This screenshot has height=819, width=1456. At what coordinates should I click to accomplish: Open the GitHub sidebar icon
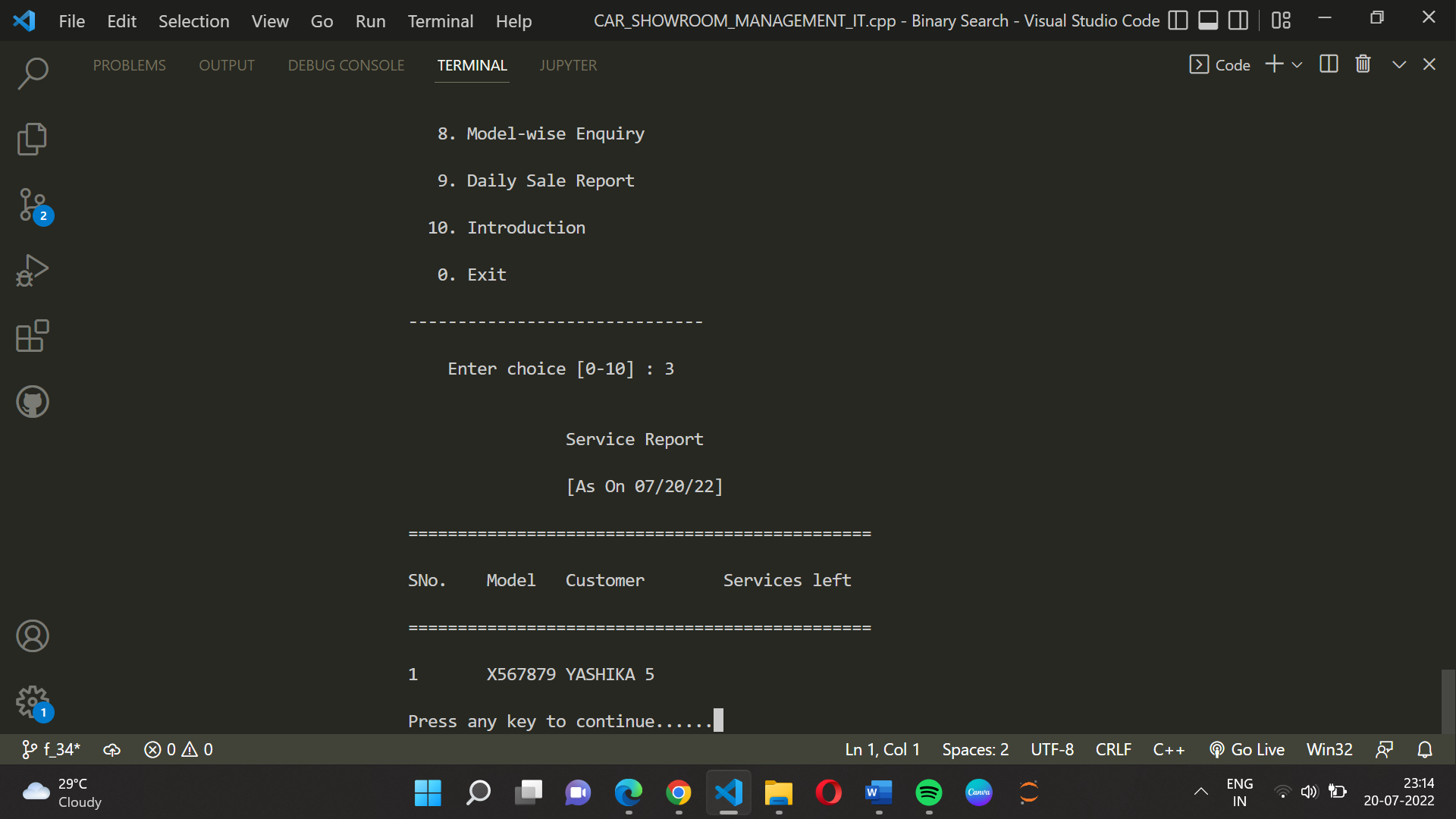coord(33,402)
